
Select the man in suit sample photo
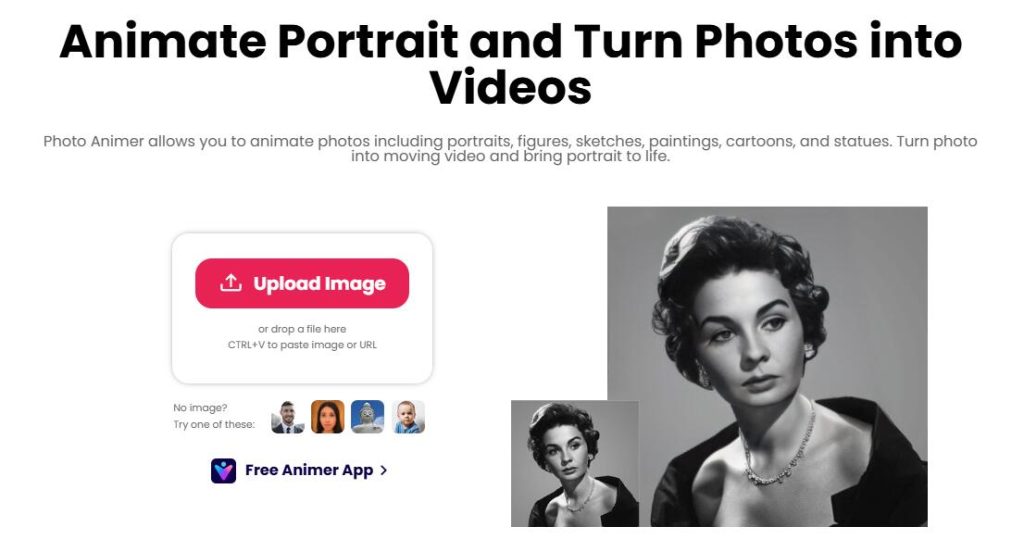[287, 417]
